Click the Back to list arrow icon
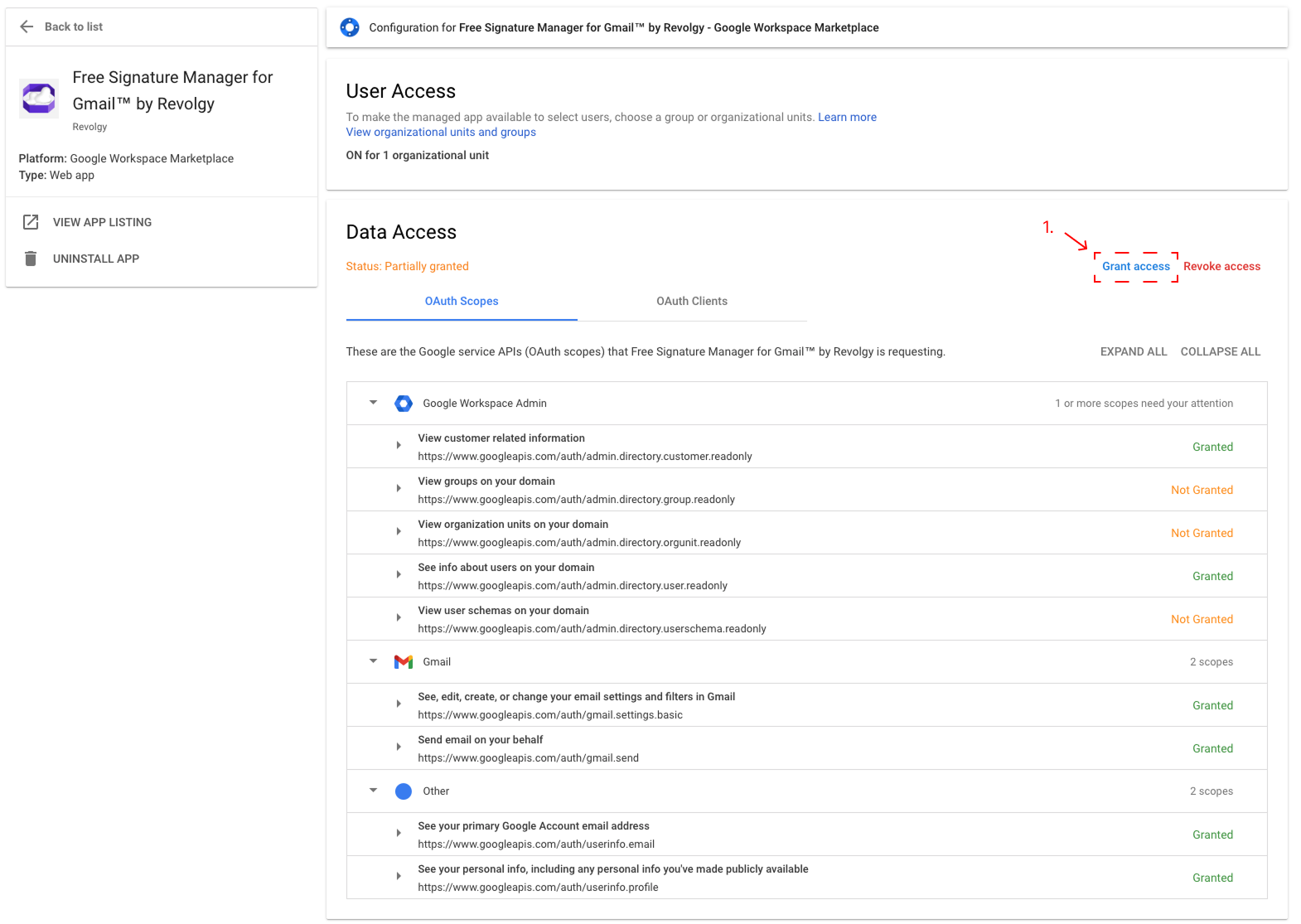 coord(27,27)
